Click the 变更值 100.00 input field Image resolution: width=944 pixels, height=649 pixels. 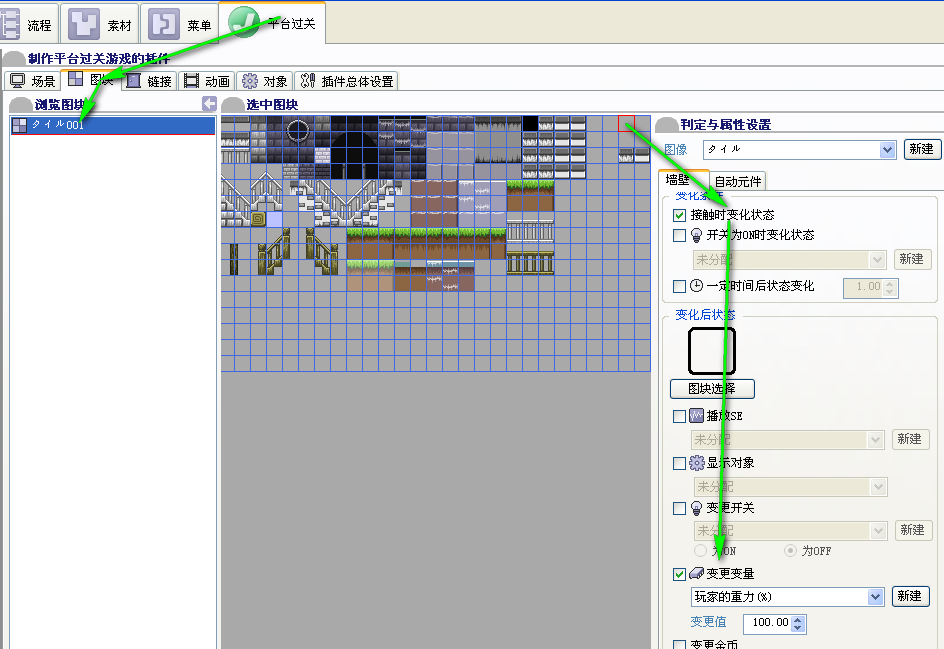[x=768, y=623]
